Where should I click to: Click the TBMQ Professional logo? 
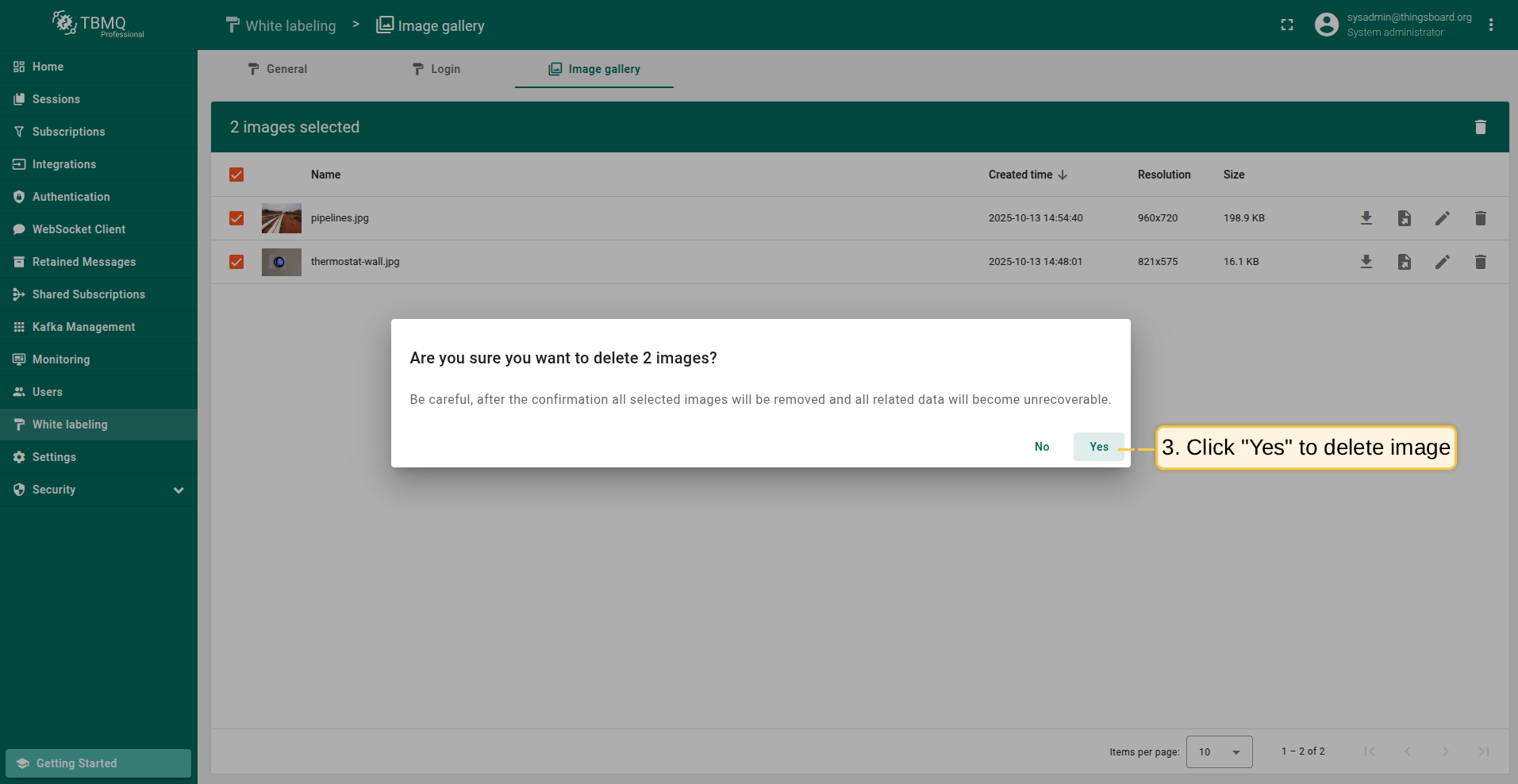pos(98,25)
